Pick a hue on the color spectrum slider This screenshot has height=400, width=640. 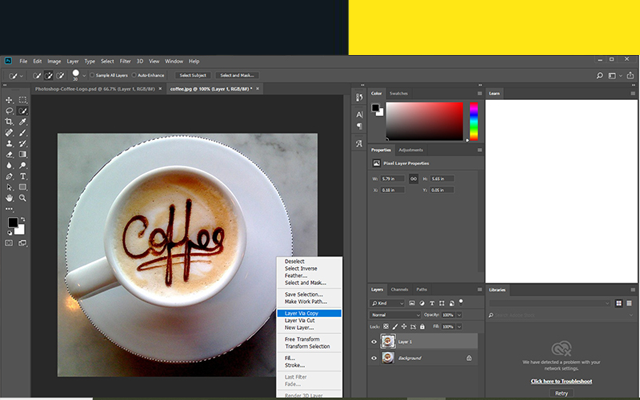pos(473,120)
